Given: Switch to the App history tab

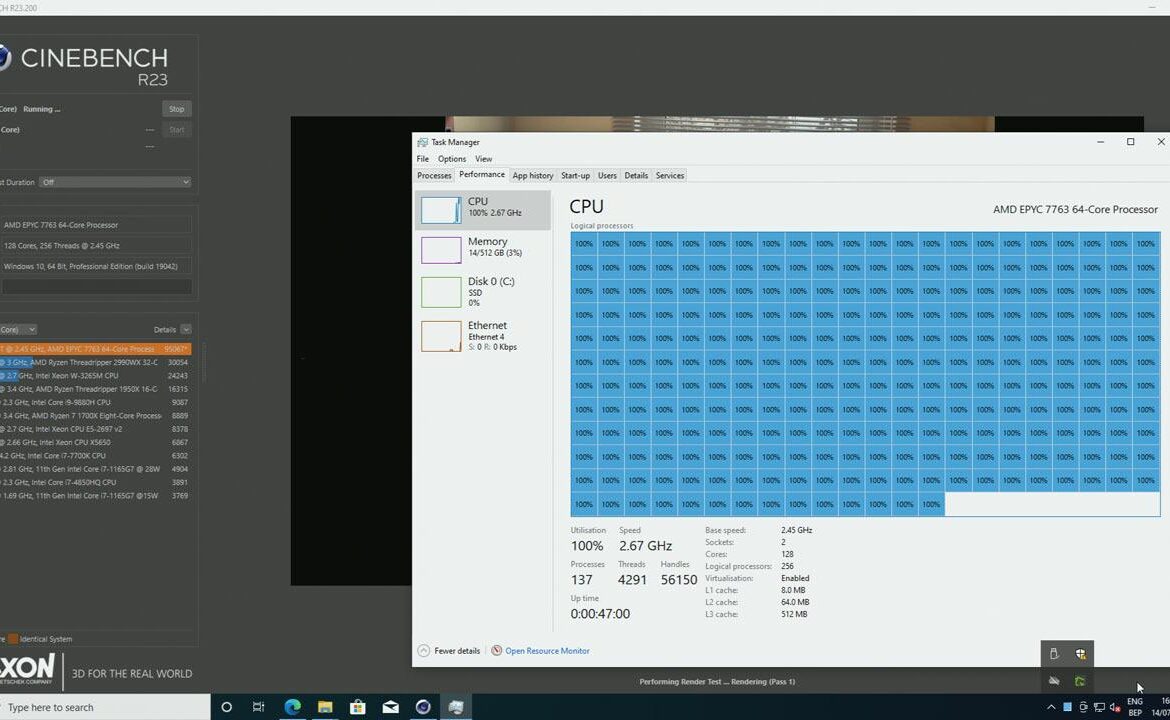Looking at the screenshot, I should point(532,175).
